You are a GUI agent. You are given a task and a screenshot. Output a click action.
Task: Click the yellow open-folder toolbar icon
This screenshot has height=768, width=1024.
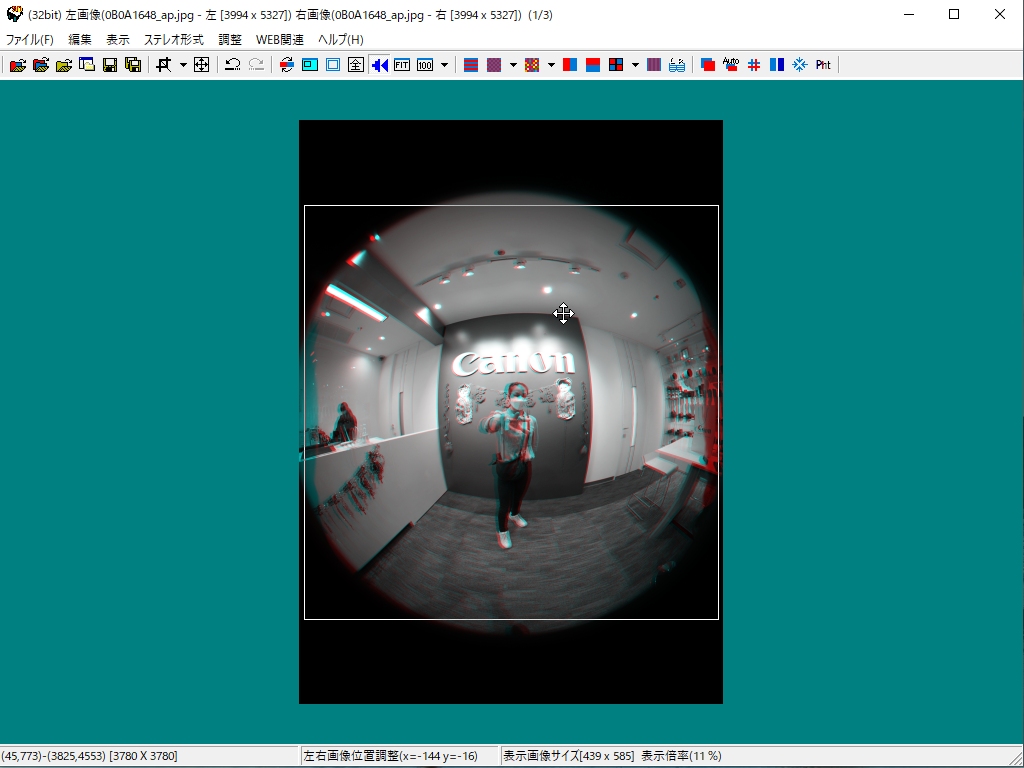click(x=63, y=65)
